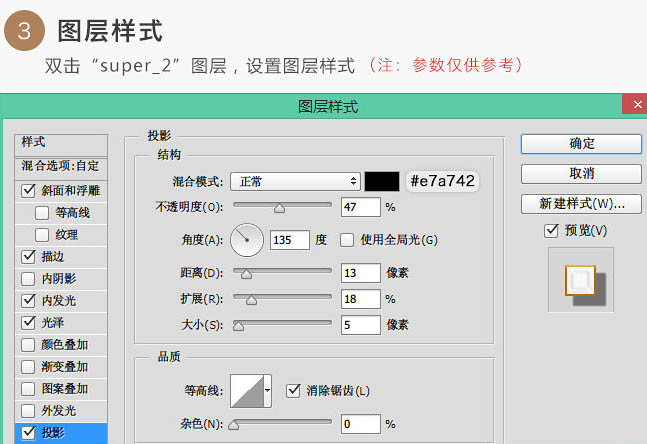This screenshot has width=647, height=444.
Task: Confirm with the 确定 button
Action: pos(581,144)
